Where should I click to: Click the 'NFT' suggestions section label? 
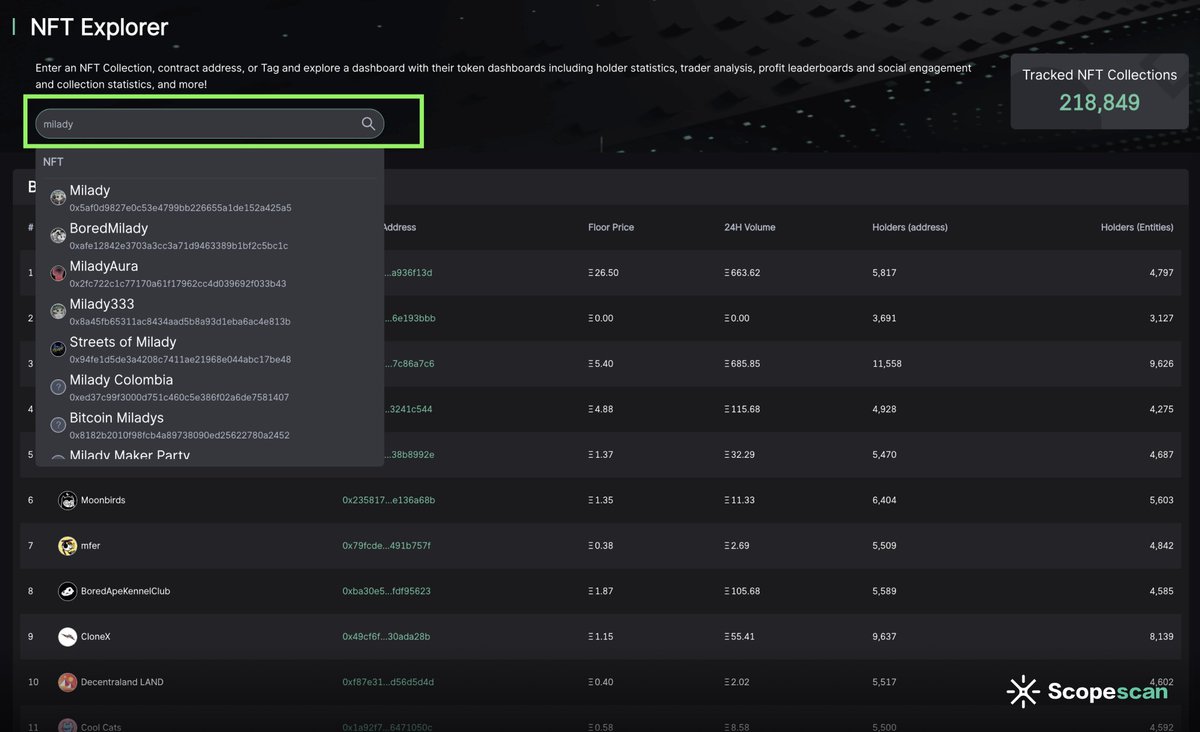point(53,161)
